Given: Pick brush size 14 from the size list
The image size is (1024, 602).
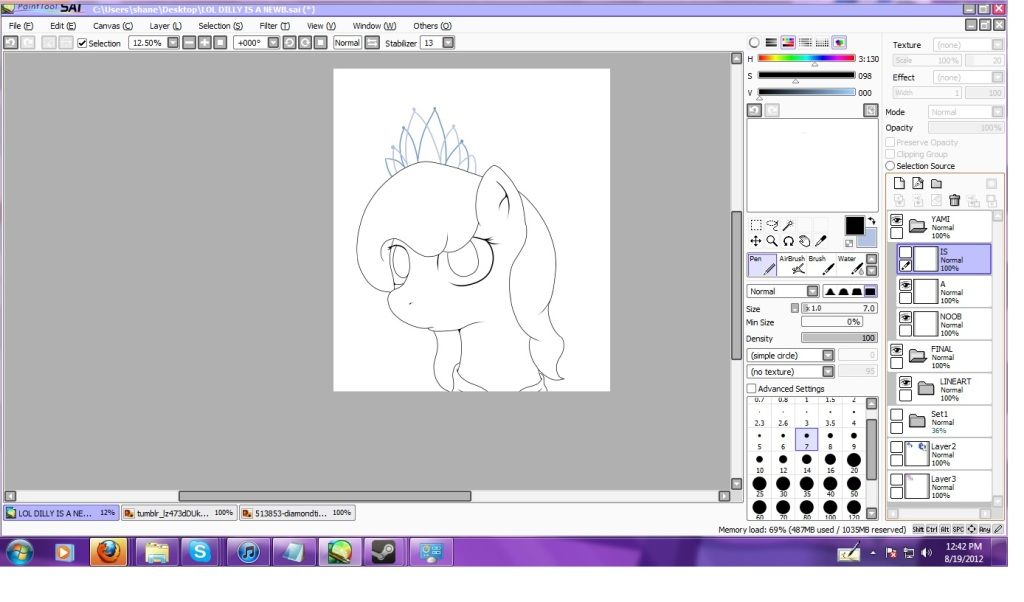Looking at the screenshot, I should click(807, 464).
